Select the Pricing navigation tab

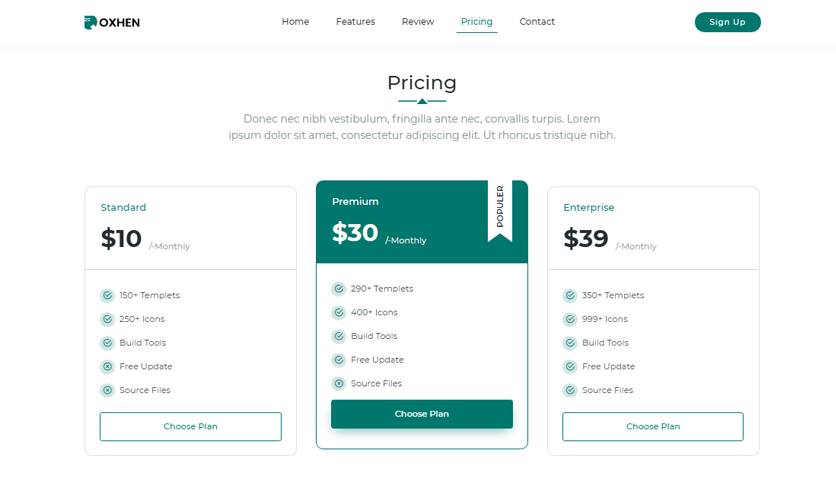477,22
